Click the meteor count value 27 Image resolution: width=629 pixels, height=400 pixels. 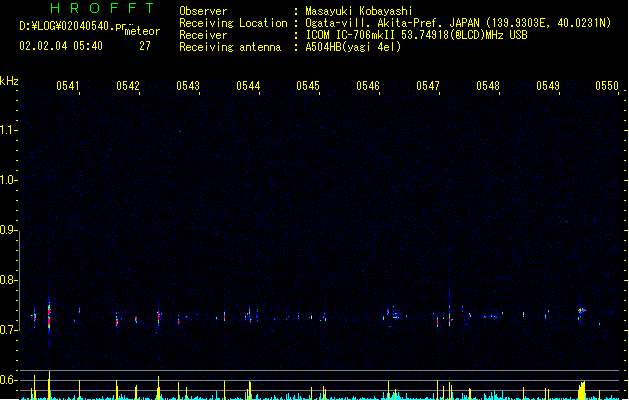(x=145, y=46)
